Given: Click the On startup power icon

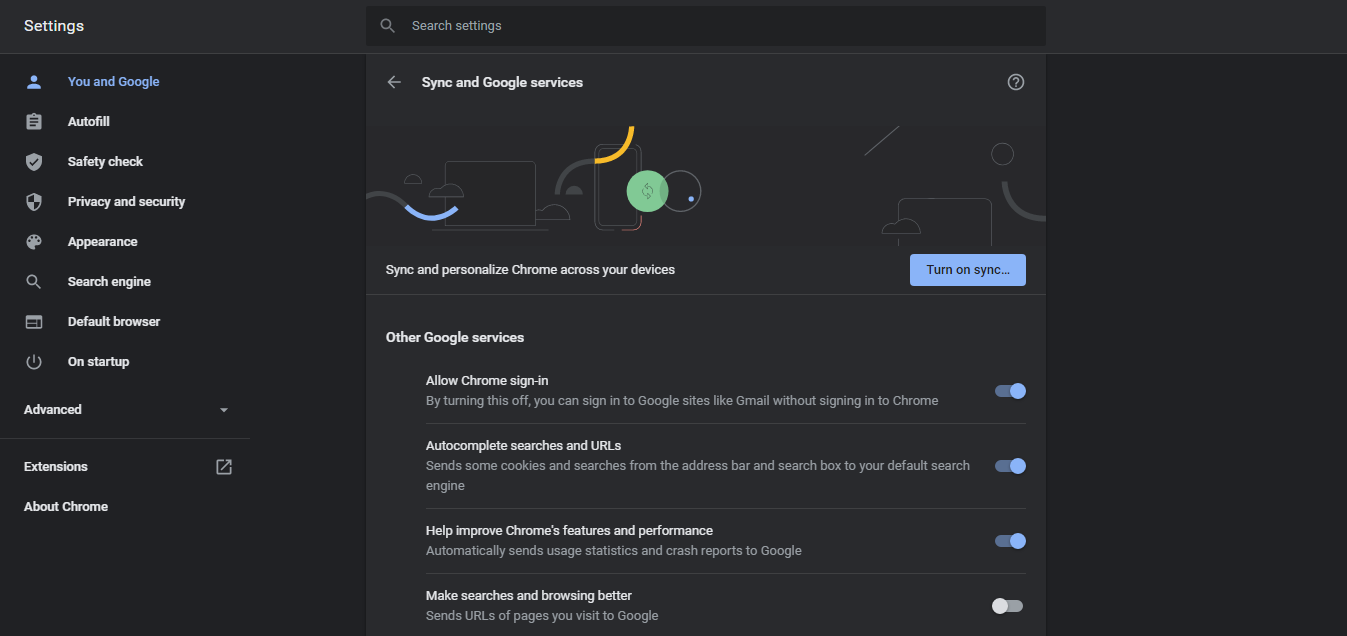Looking at the screenshot, I should (34, 362).
